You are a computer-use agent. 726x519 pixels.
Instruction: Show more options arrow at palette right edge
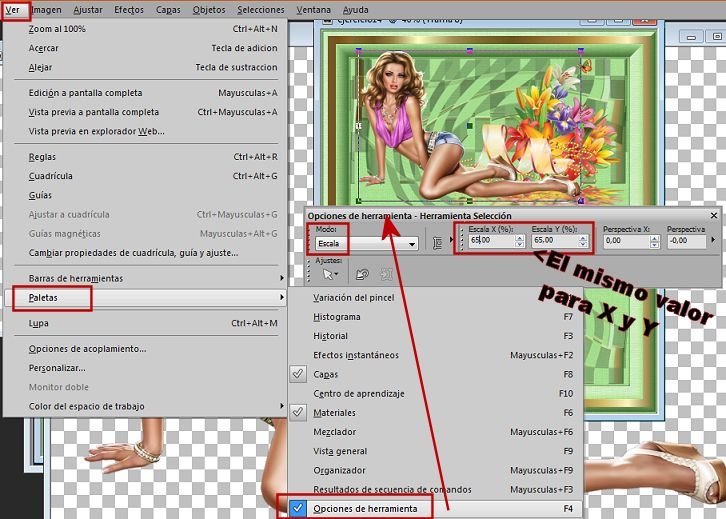[x=713, y=240]
